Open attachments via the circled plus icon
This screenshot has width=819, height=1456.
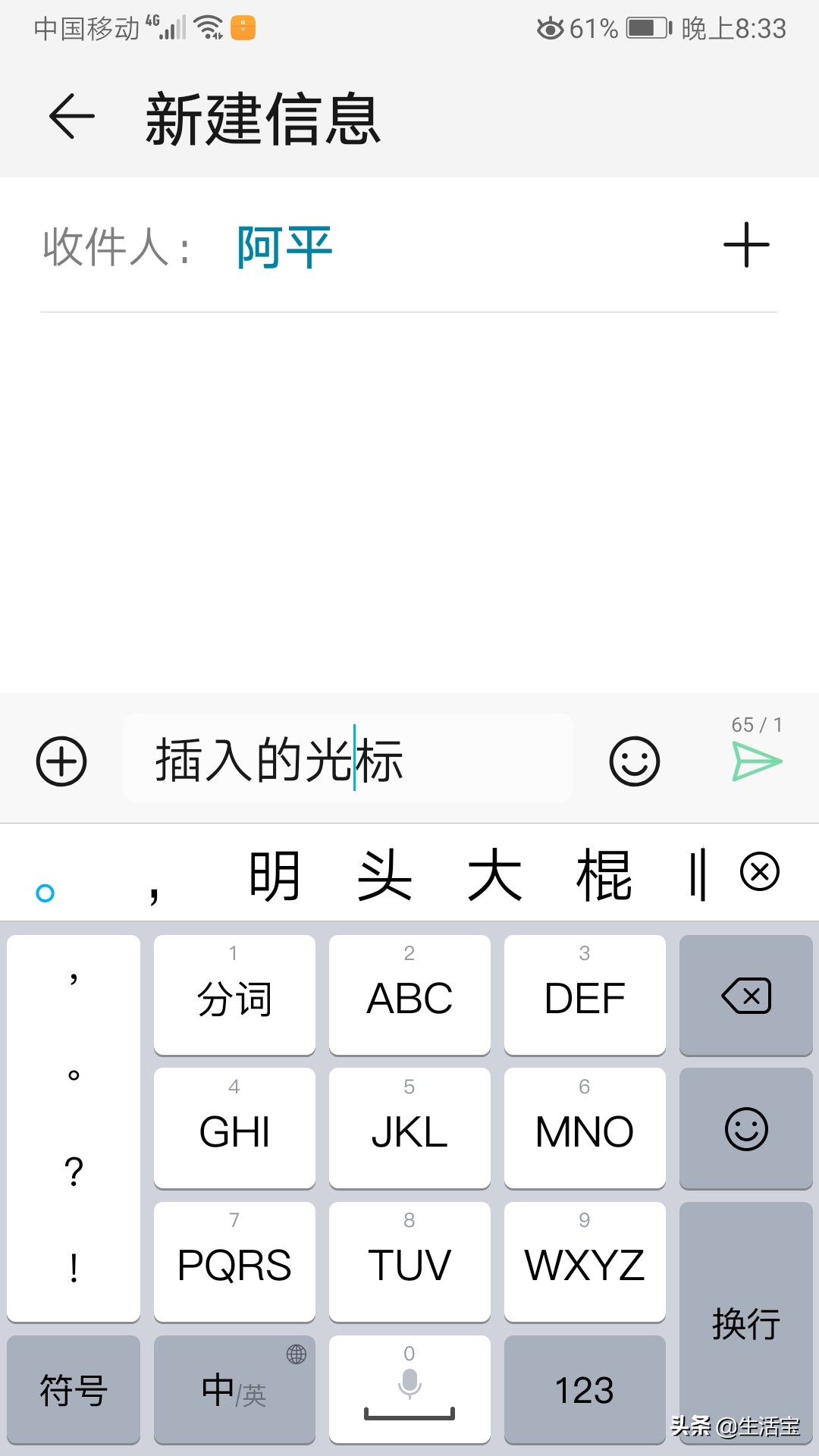(x=61, y=761)
